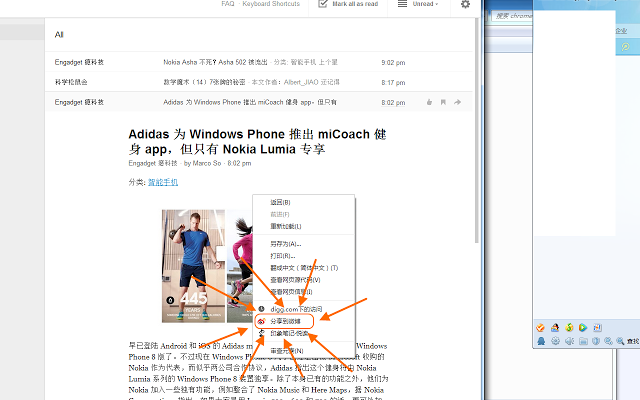Choose 另存为(A) from the context menu

[x=286, y=243]
